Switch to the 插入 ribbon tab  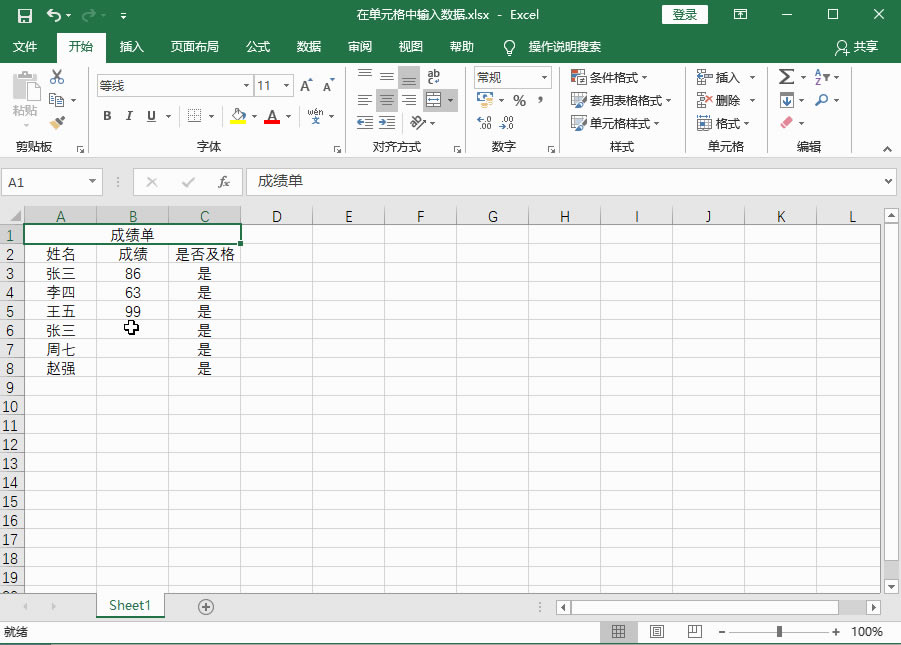click(134, 47)
